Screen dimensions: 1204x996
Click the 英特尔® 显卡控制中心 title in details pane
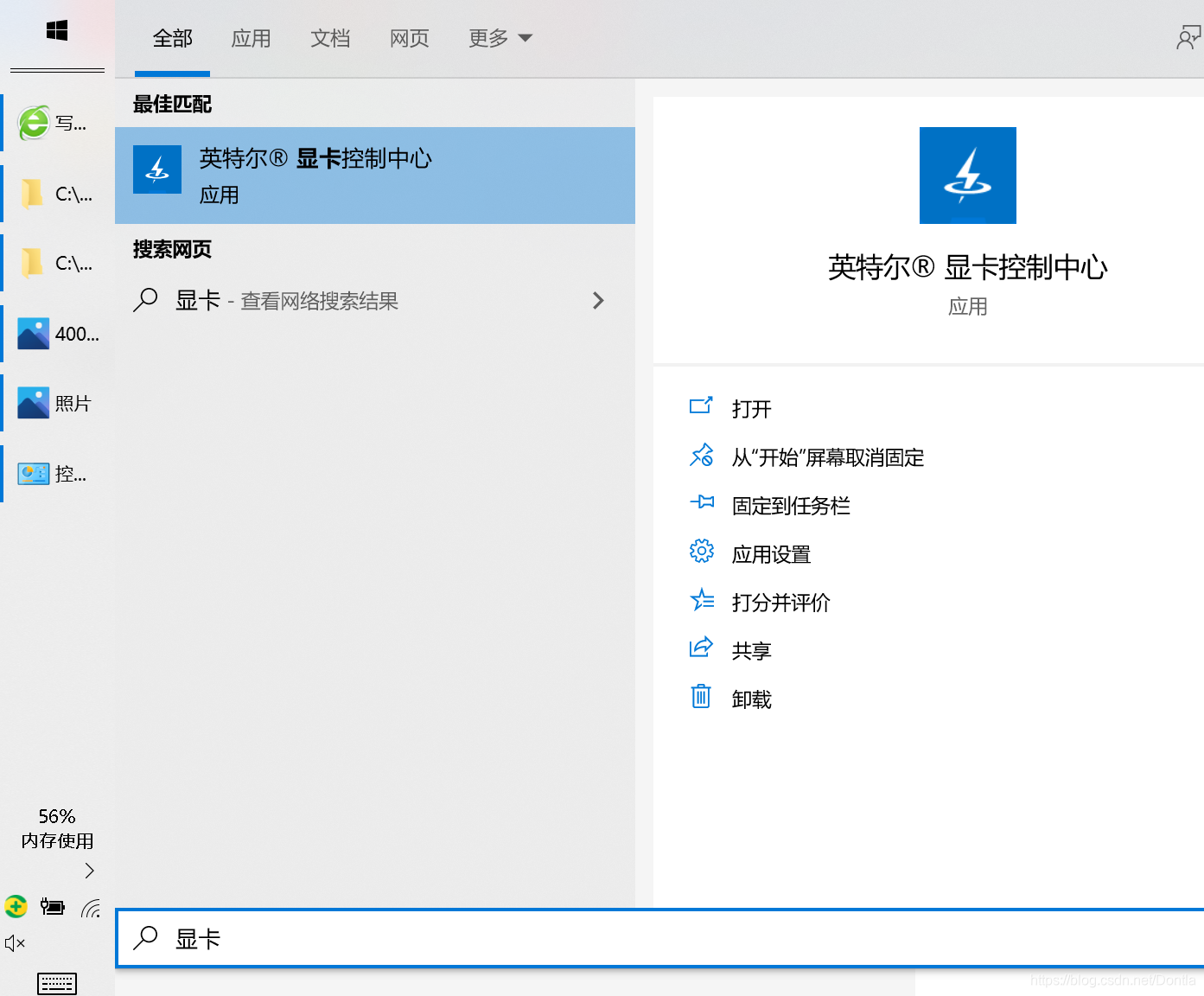968,267
